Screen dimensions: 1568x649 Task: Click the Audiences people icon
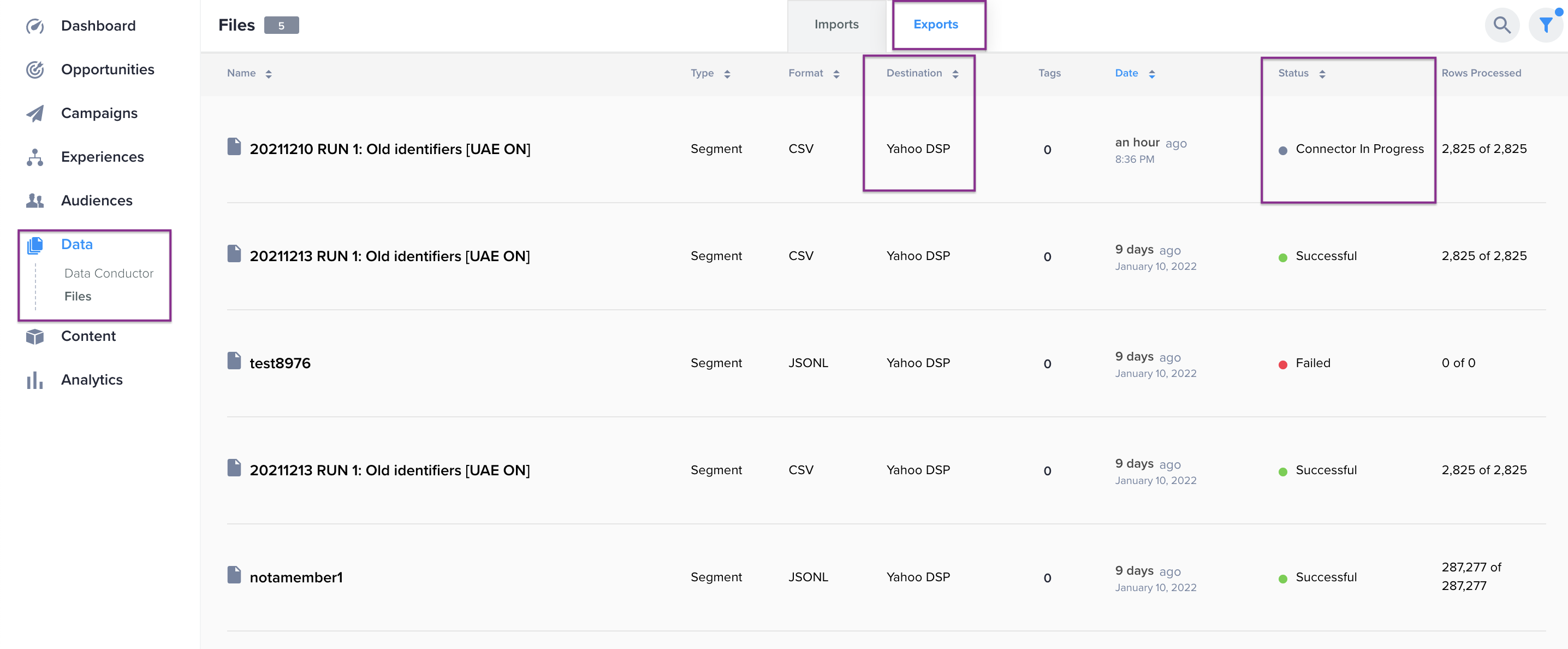(35, 200)
